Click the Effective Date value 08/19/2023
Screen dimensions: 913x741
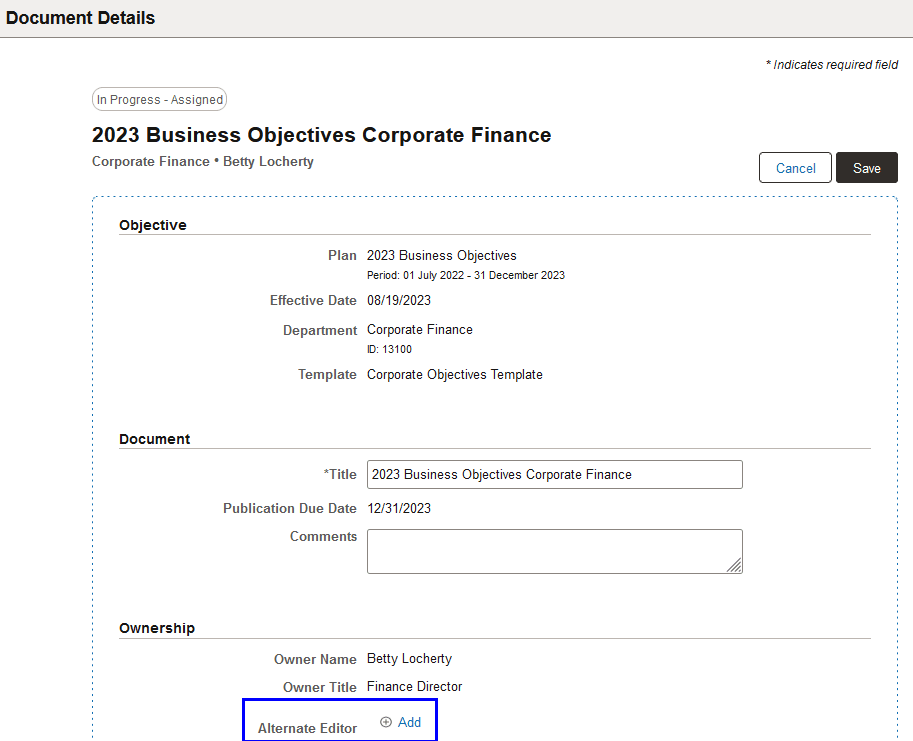click(x=399, y=300)
